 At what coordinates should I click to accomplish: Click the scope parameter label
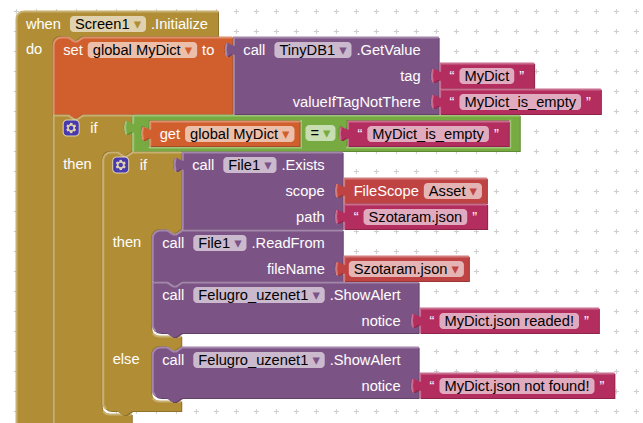[x=305, y=191]
